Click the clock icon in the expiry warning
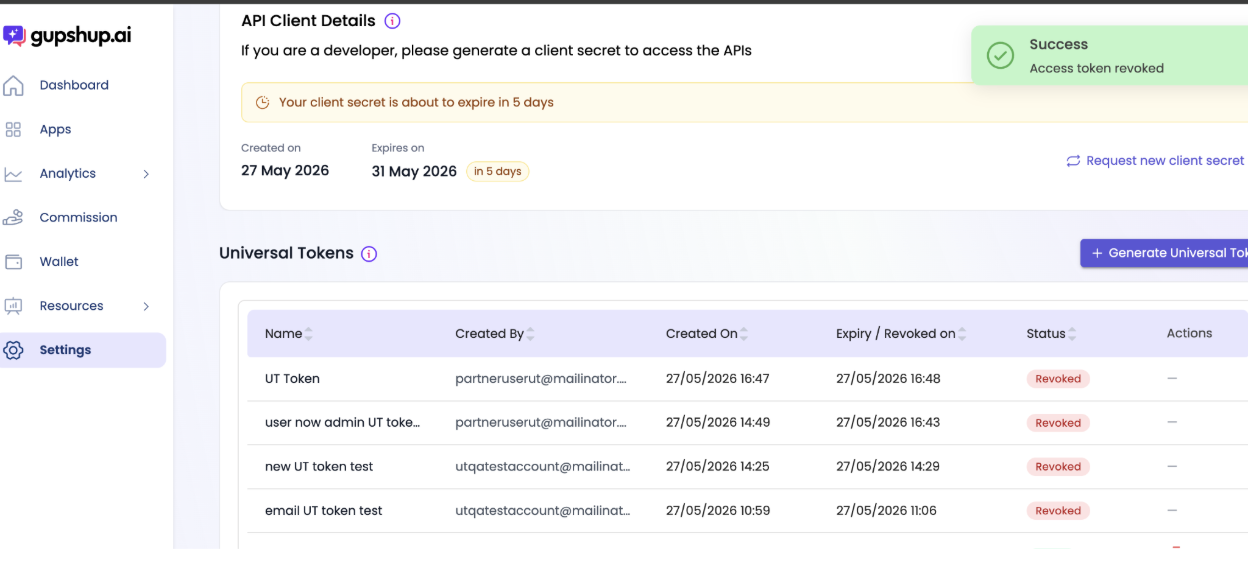This screenshot has width=1254, height=570. point(263,103)
